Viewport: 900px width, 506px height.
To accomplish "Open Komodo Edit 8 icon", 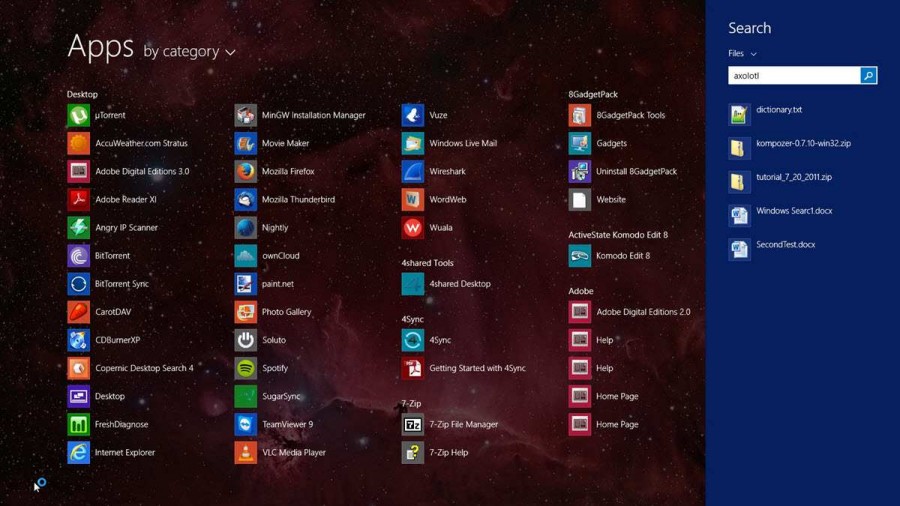I will coord(580,256).
